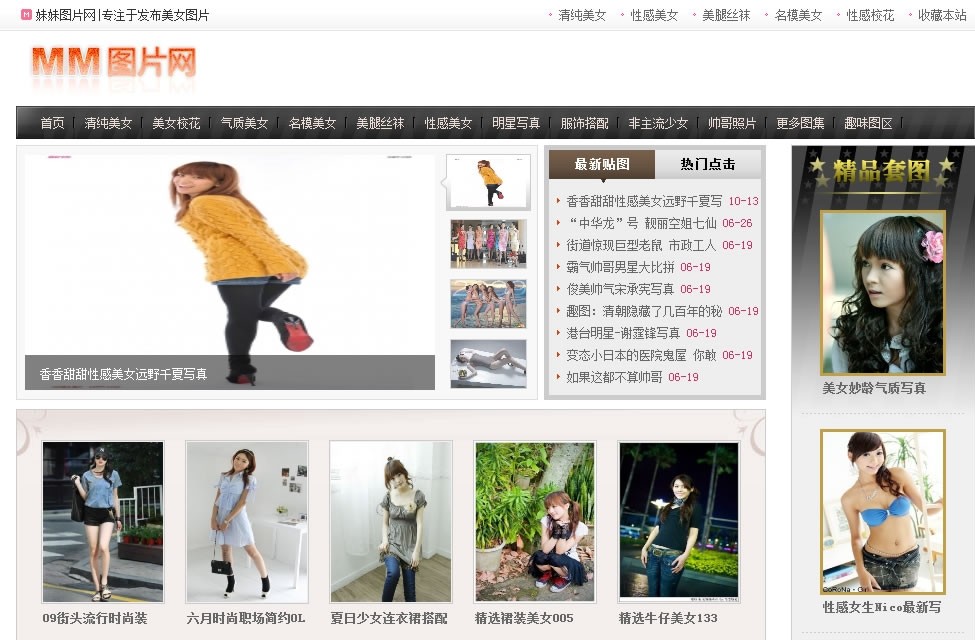Viewport: 975px width, 640px height.
Task: Open the 趣味图区 navigation section
Action: coord(868,122)
